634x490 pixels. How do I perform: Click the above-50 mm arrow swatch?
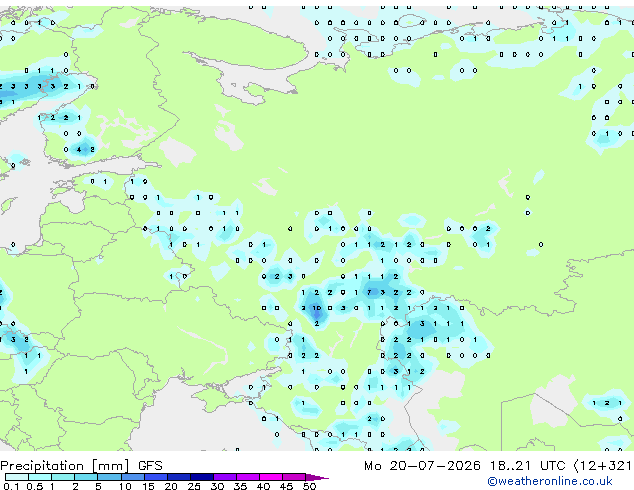pos(317,477)
